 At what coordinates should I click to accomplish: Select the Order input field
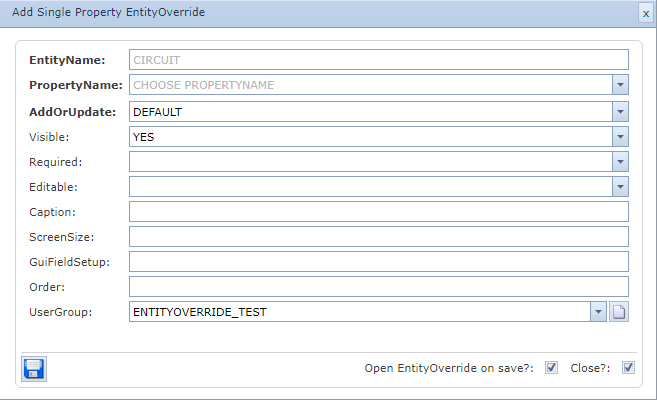(378, 286)
